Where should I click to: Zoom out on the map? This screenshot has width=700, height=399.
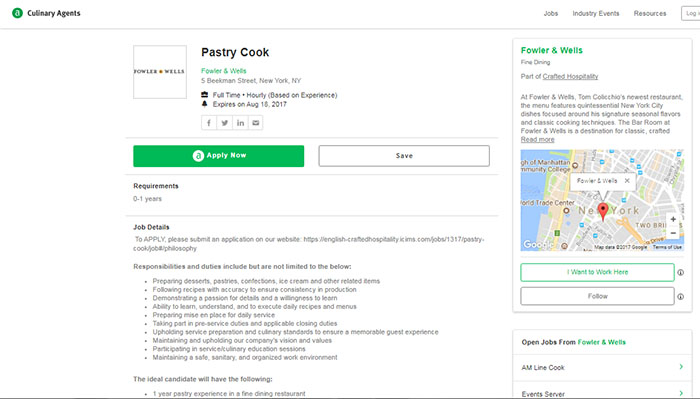pyautogui.click(x=673, y=233)
